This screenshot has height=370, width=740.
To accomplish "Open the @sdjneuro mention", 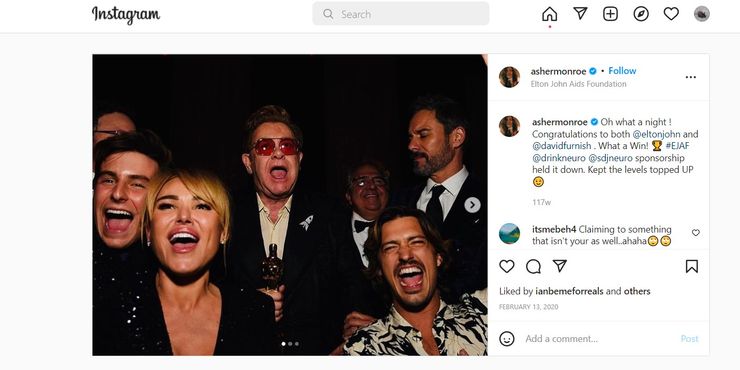I will pos(611,158).
